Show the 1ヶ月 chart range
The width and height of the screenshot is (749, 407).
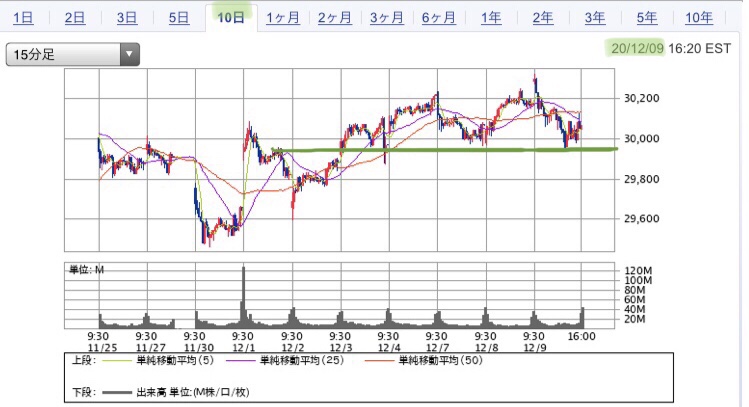click(x=283, y=18)
